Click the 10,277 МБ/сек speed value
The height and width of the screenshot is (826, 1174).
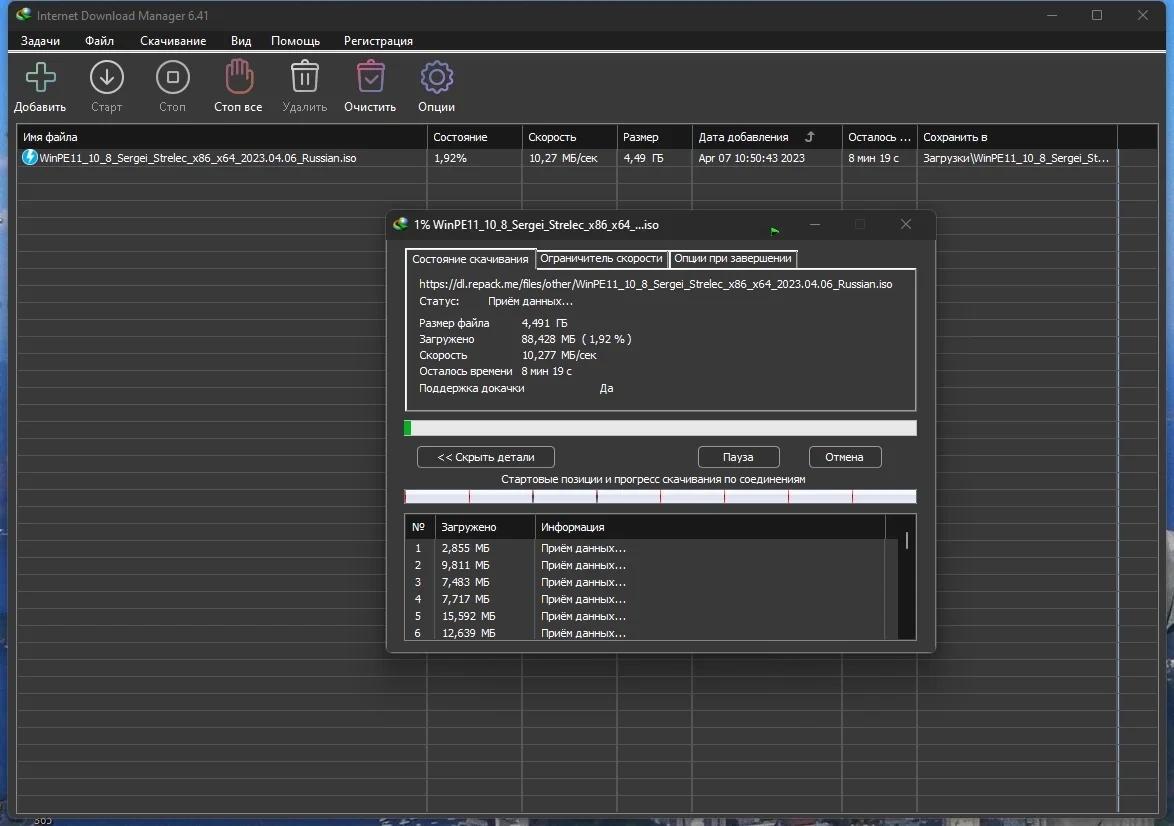[559, 355]
